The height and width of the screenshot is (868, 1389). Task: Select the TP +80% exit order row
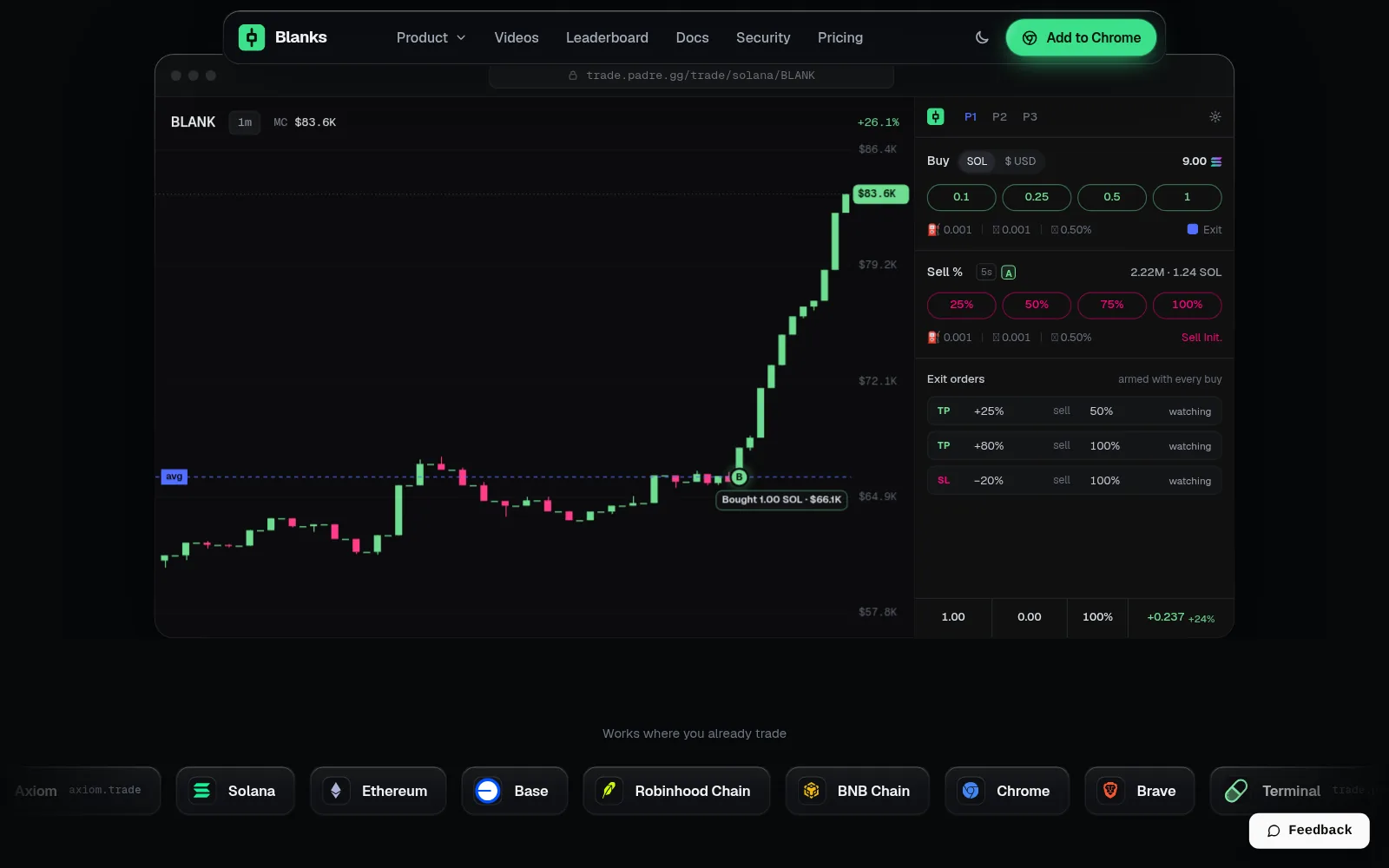(1074, 446)
